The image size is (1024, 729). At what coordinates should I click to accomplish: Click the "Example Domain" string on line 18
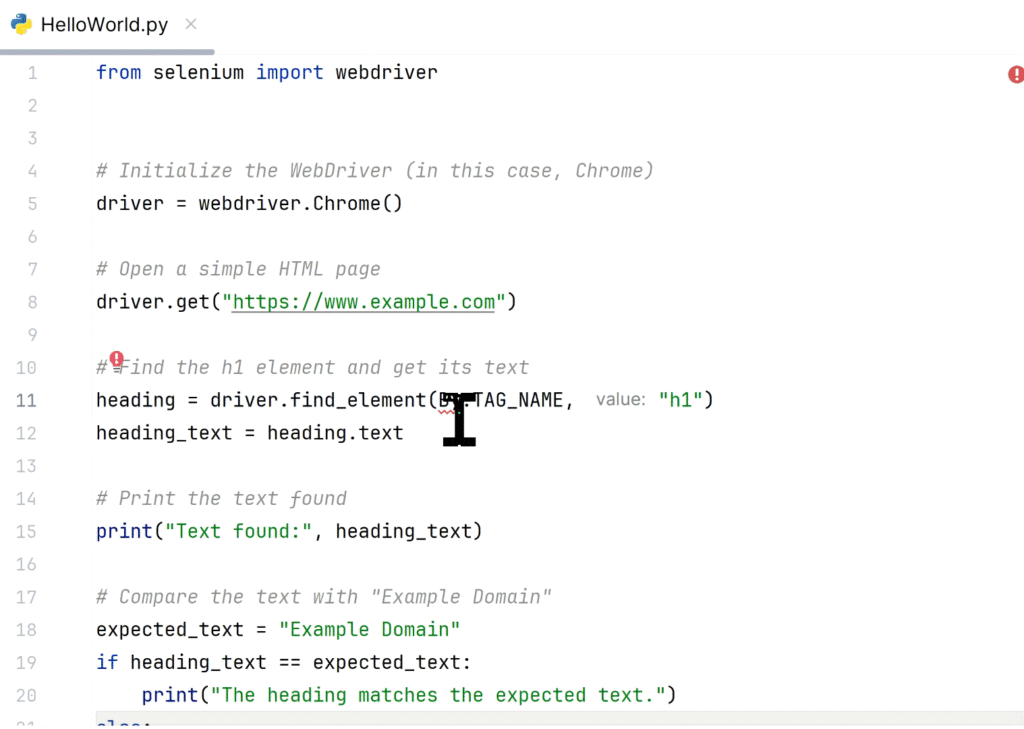click(x=370, y=630)
